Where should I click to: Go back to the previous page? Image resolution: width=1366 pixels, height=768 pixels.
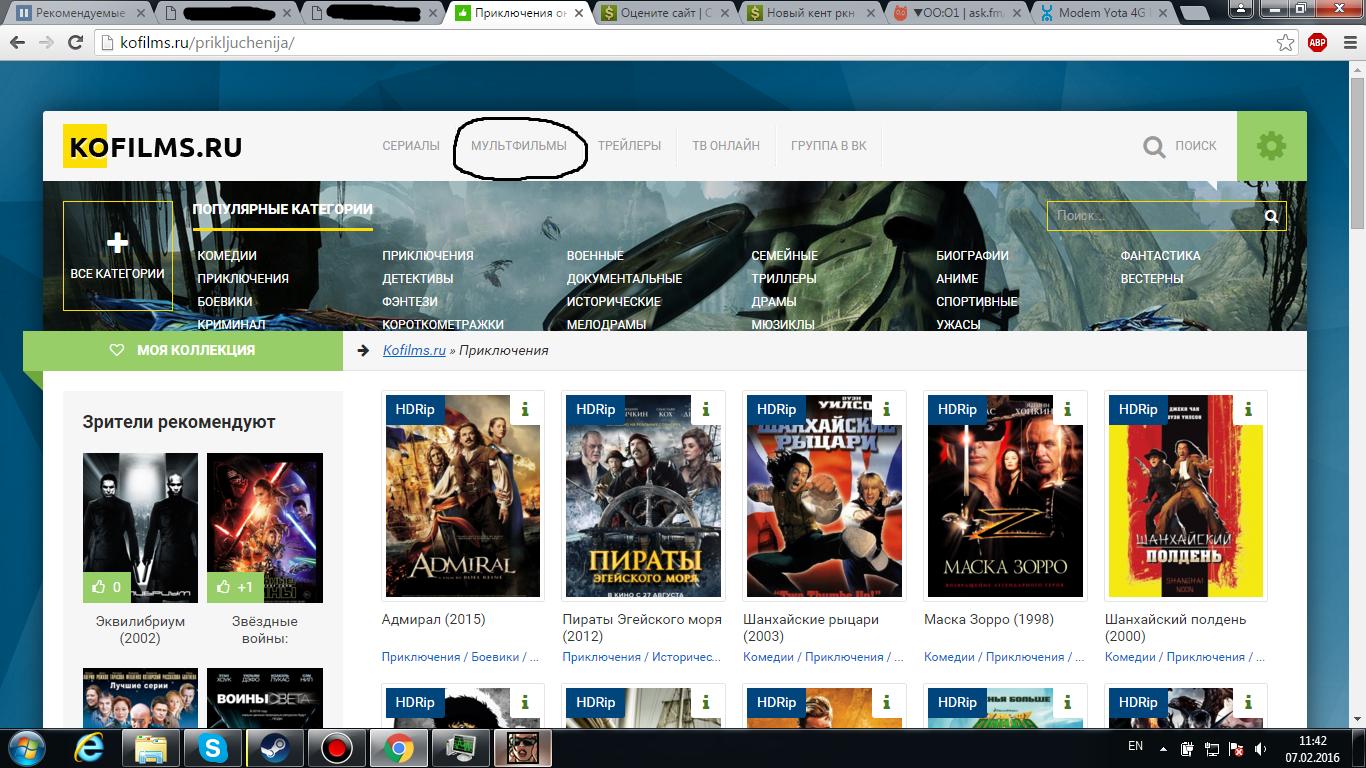point(17,43)
